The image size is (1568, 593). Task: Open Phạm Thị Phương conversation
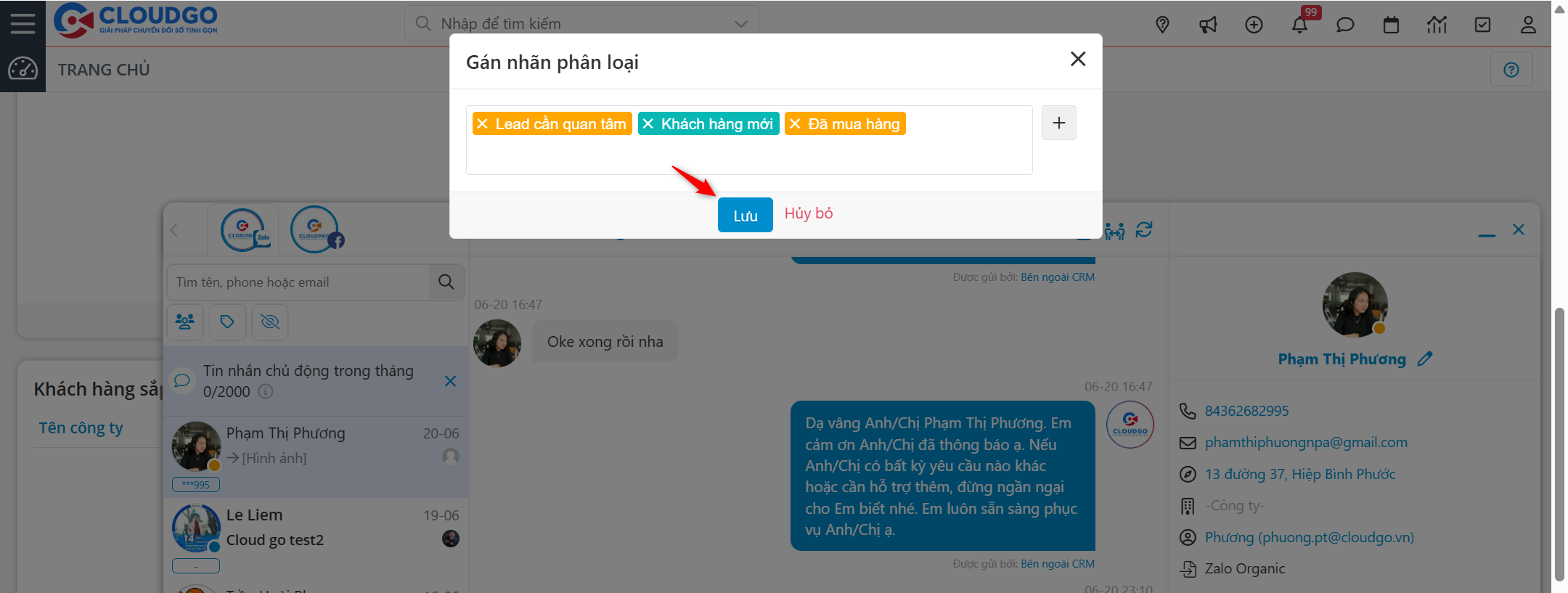click(x=316, y=456)
